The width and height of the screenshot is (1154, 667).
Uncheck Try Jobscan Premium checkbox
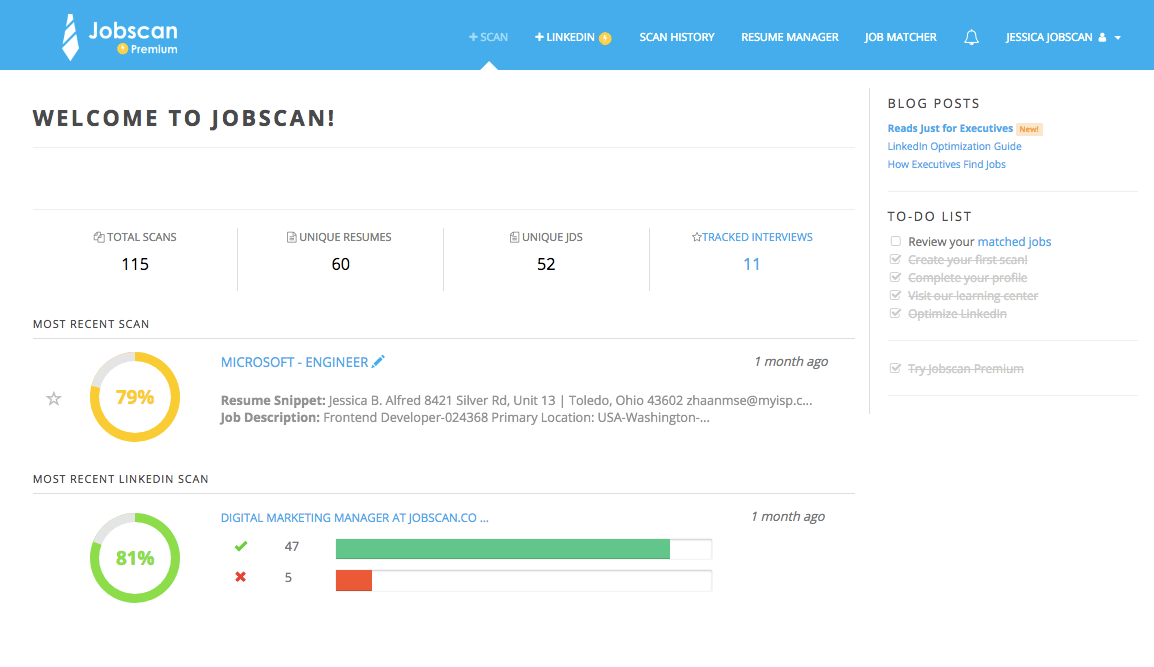(x=896, y=368)
